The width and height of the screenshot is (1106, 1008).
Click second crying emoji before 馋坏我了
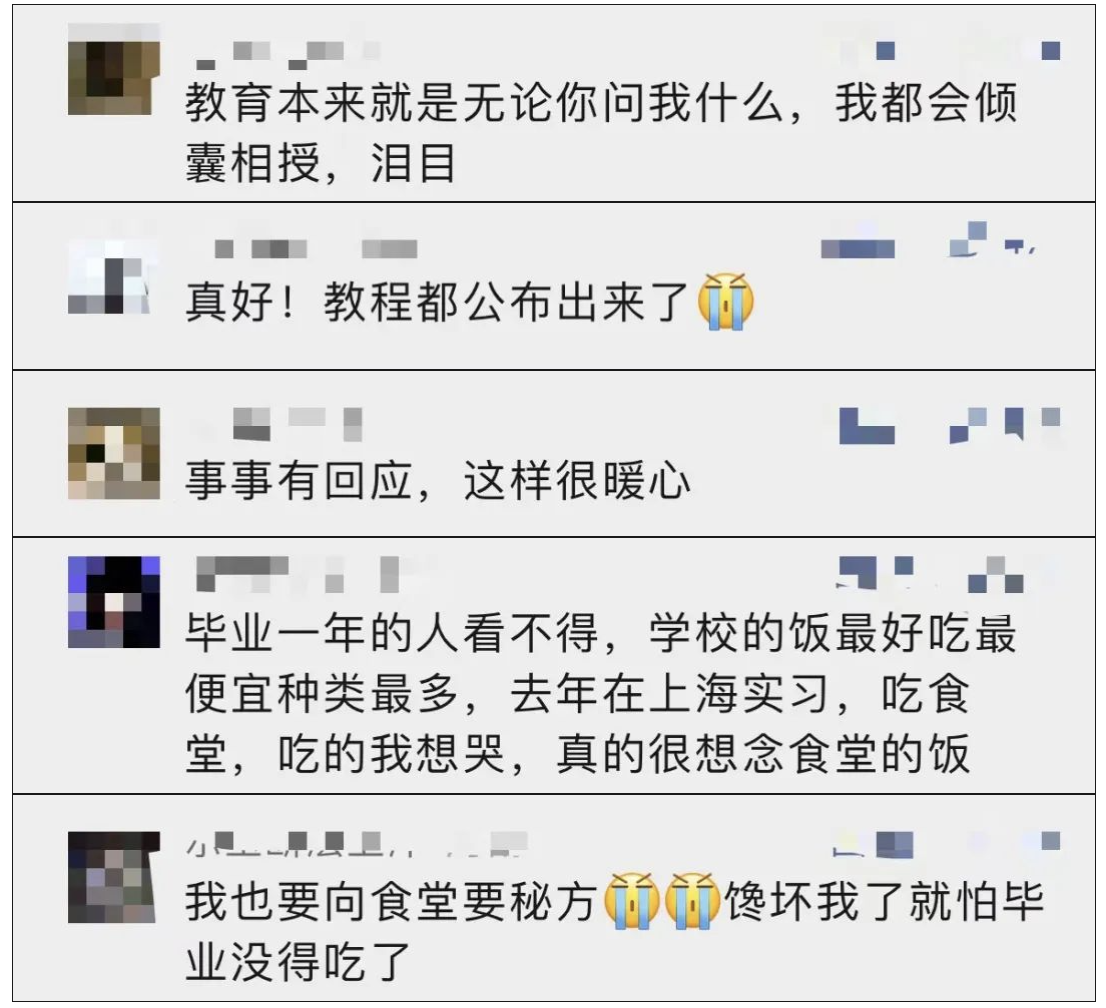(x=692, y=901)
